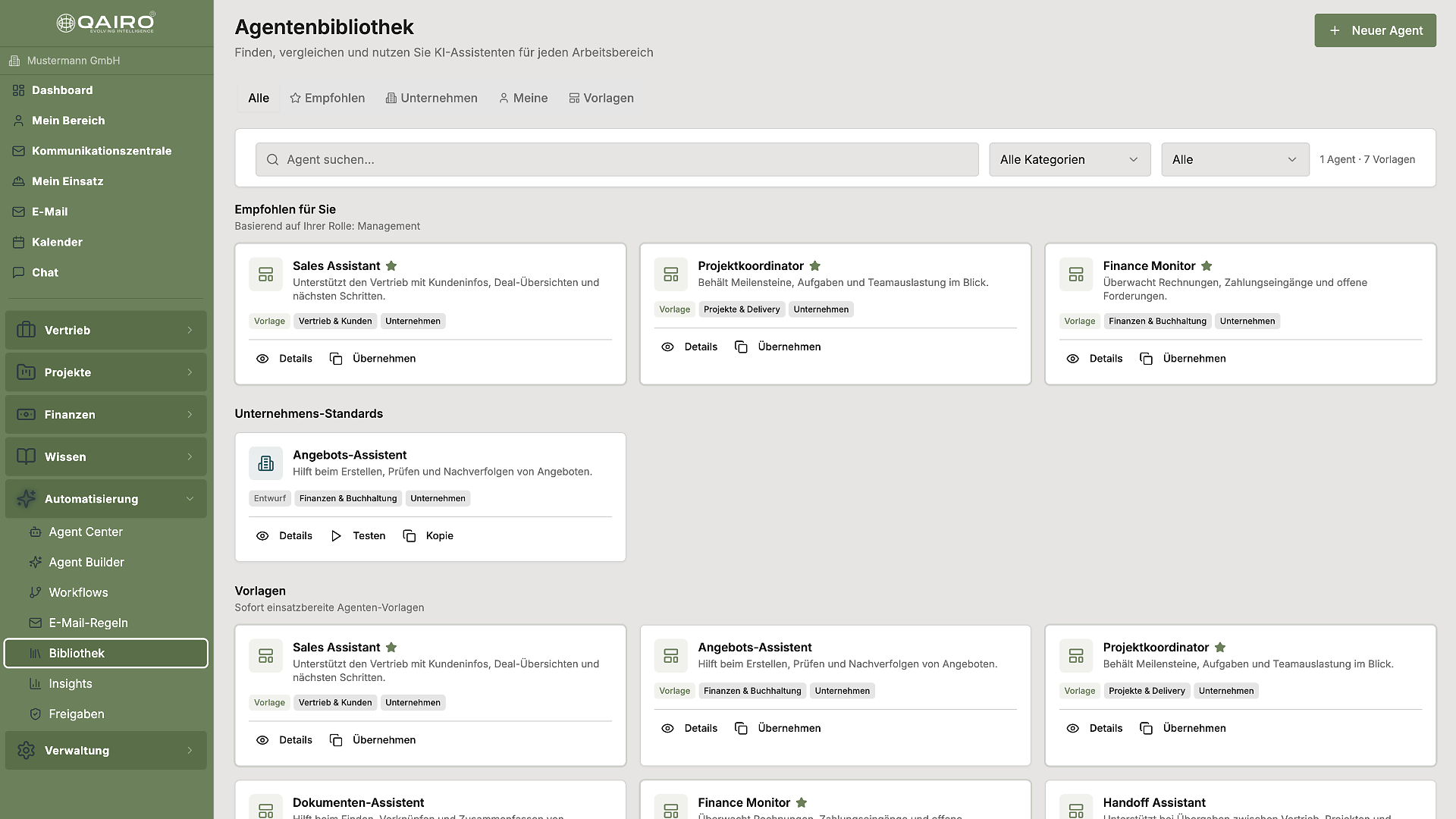The width and height of the screenshot is (1456, 819).
Task: Switch to the Vorlagen tab
Action: [601, 99]
